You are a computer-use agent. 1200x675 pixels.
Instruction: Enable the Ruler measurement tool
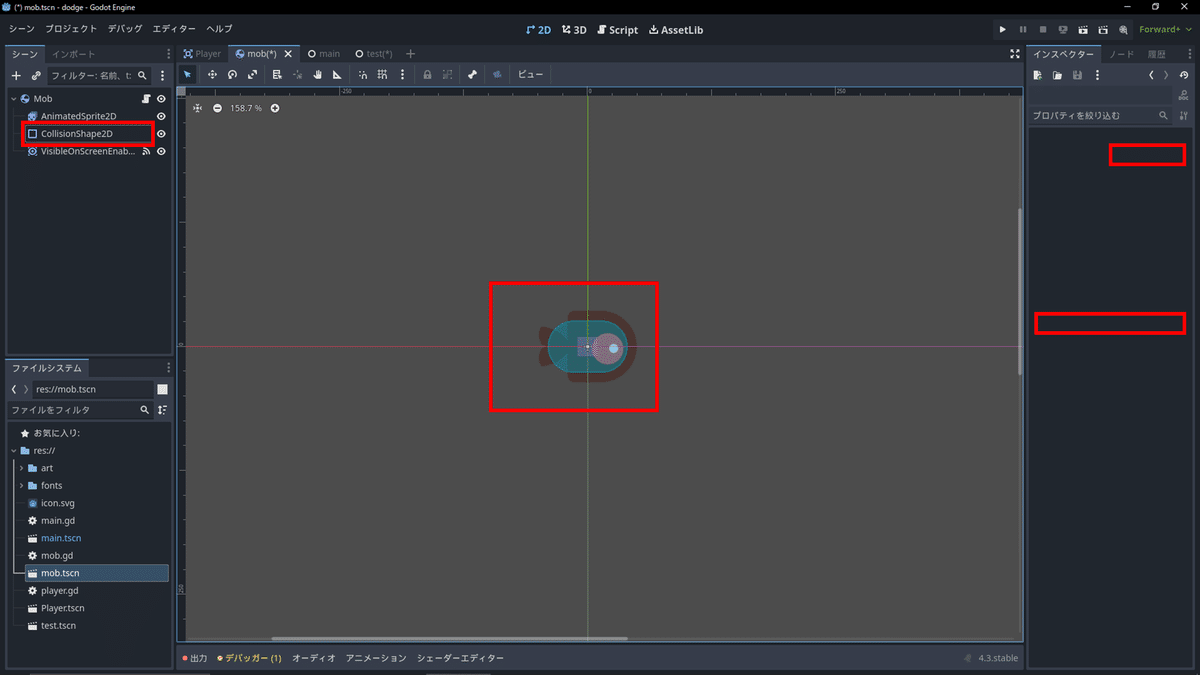(x=337, y=74)
